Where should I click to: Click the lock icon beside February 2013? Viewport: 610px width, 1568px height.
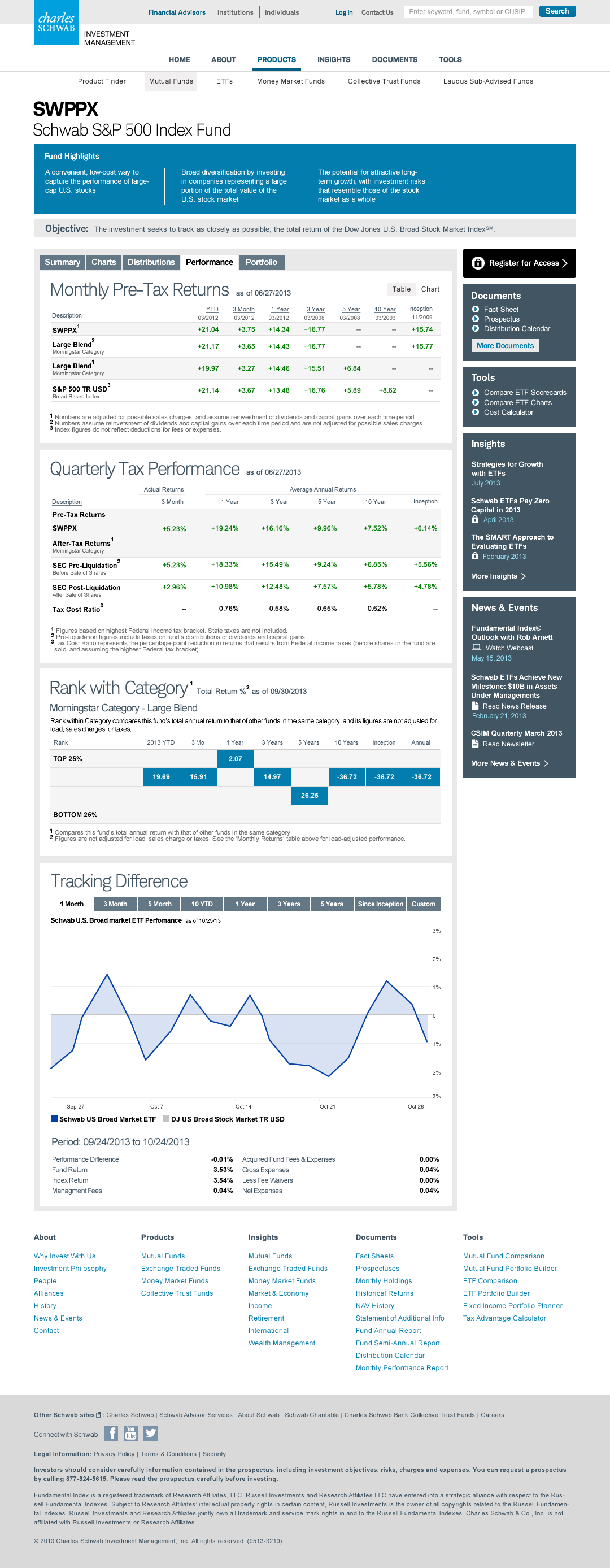(475, 557)
